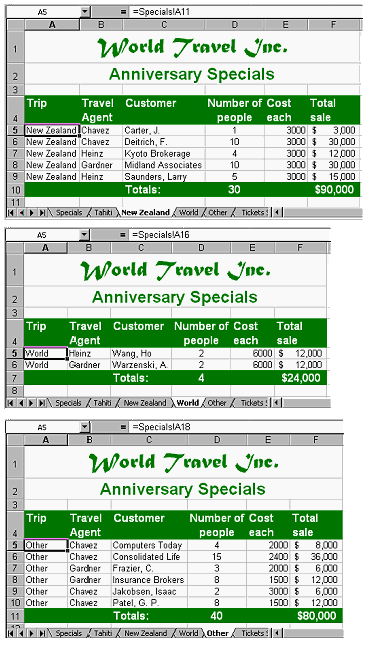Viewport: 365px width, 647px height.
Task: Click Select All corner in New Zealand window
Action: [x=16, y=25]
